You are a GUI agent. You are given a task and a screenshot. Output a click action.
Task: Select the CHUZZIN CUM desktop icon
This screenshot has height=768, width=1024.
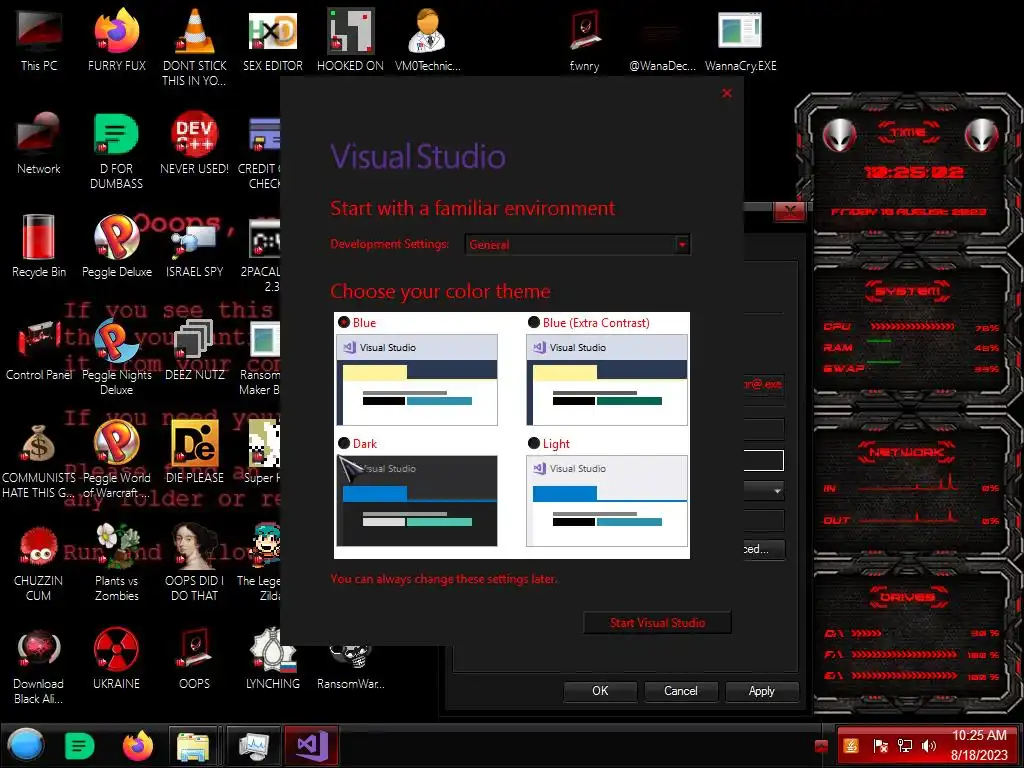(39, 563)
